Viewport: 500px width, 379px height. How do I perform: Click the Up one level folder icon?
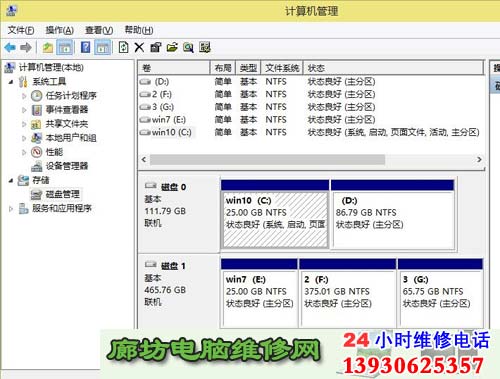point(48,48)
